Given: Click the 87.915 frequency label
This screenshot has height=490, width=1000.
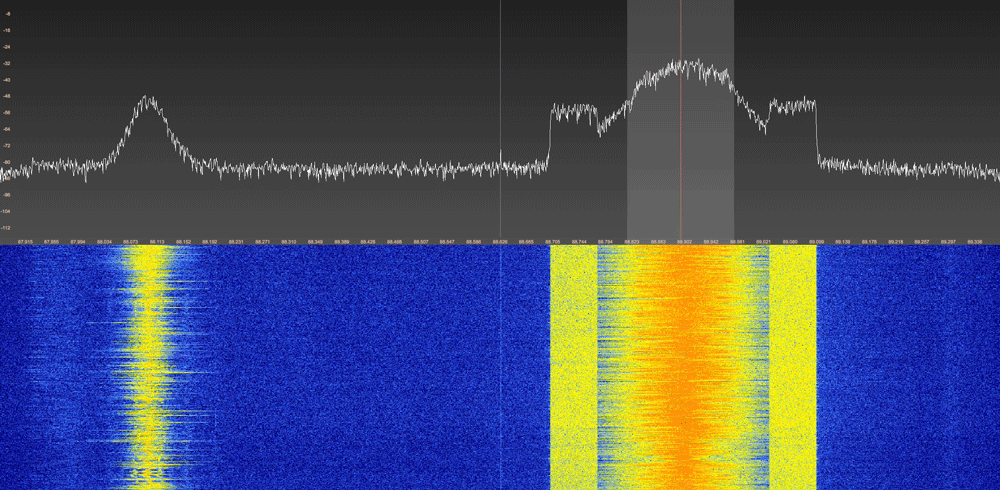Looking at the screenshot, I should tap(26, 241).
